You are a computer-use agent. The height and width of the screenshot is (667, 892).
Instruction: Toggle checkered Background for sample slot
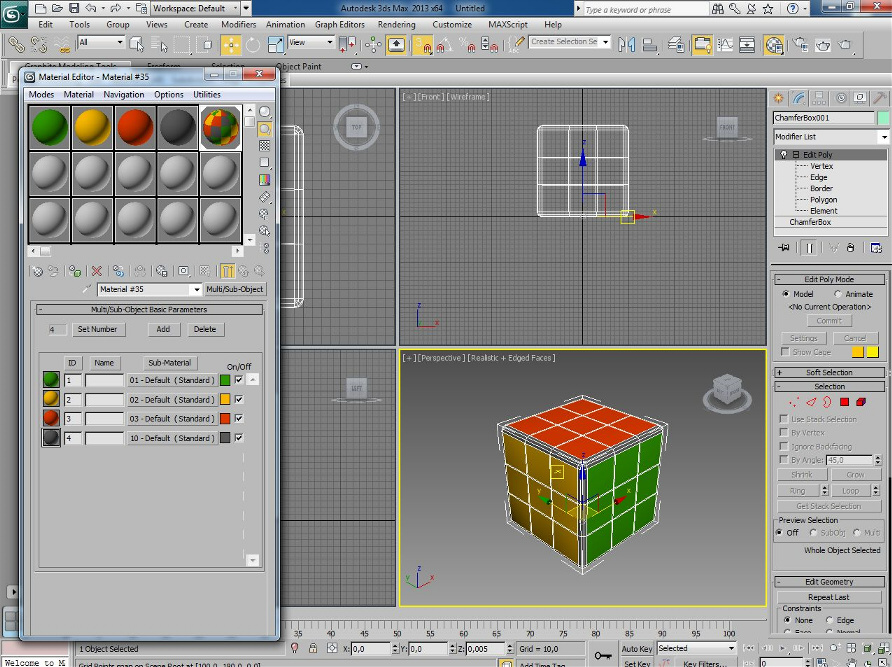265,146
